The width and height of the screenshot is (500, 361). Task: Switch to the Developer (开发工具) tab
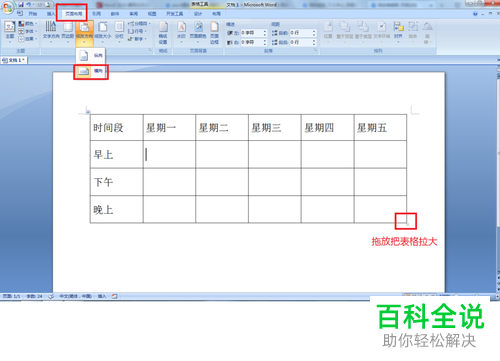click(175, 14)
